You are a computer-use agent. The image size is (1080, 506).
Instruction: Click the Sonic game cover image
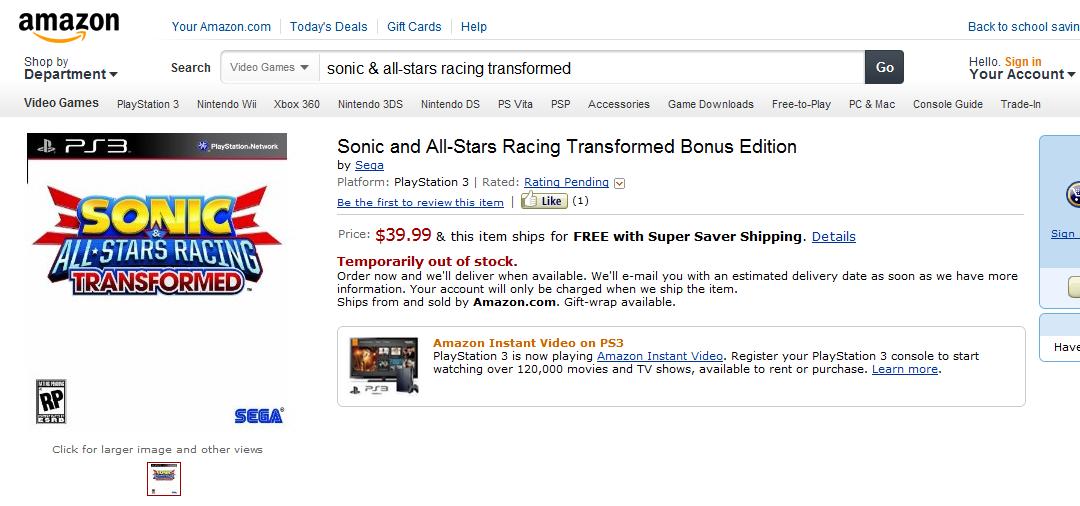157,282
